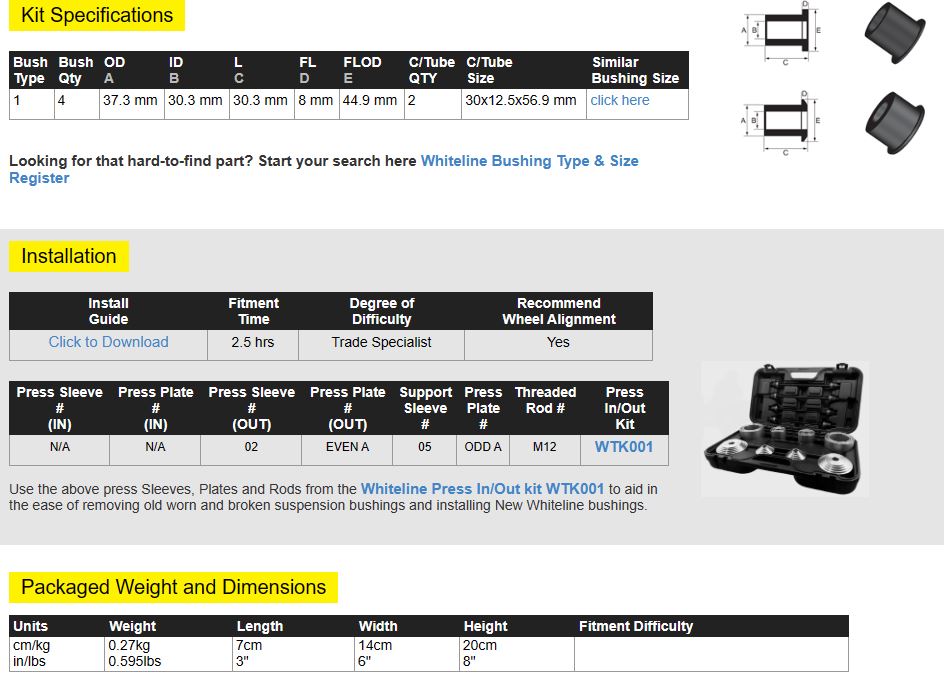Select the 2.5 hrs fitment time cell
The height and width of the screenshot is (684, 944).
pos(253,342)
